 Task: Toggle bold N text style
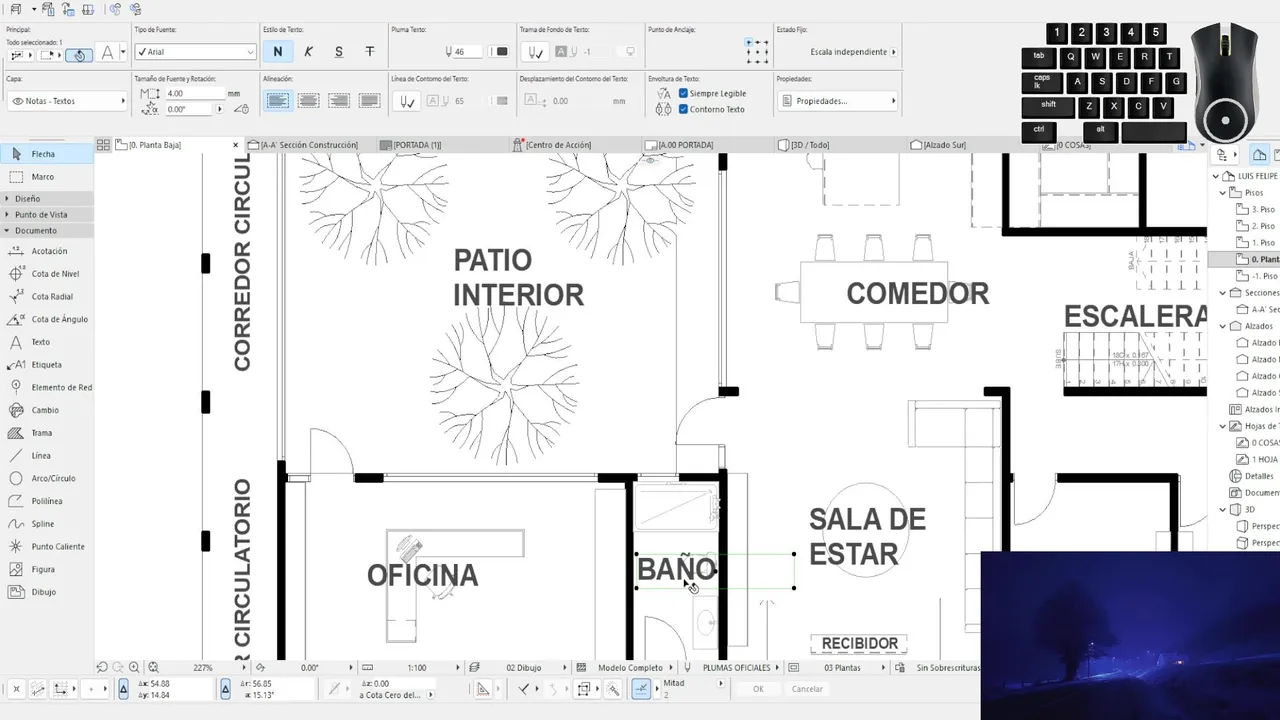(278, 52)
